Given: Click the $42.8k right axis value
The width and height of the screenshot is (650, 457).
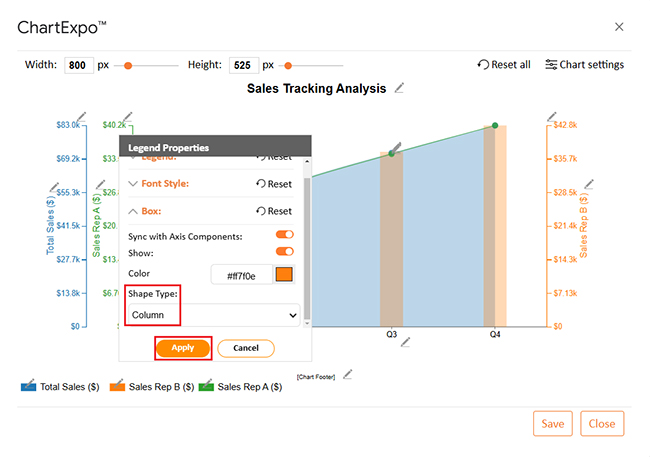Looking at the screenshot, I should click(565, 125).
